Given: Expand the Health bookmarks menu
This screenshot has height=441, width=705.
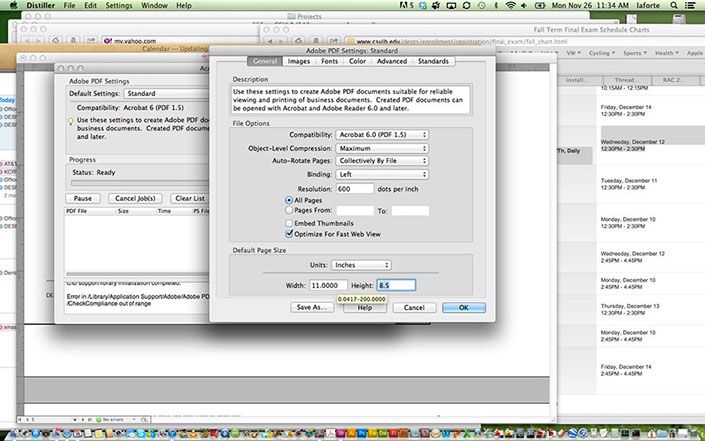Looking at the screenshot, I should (666, 53).
